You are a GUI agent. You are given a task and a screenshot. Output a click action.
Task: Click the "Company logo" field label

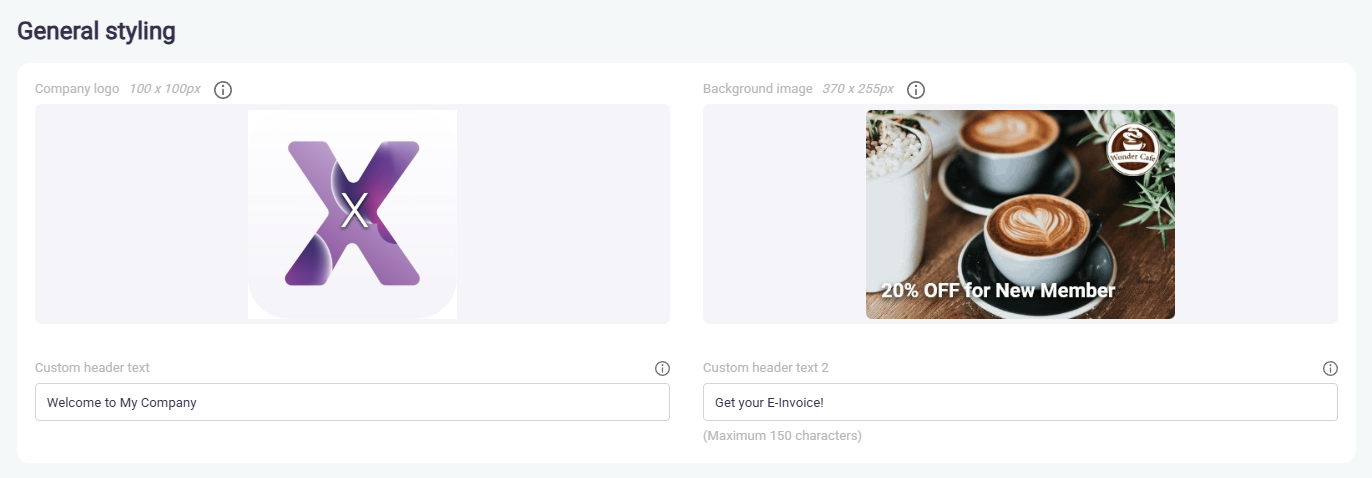(x=77, y=89)
